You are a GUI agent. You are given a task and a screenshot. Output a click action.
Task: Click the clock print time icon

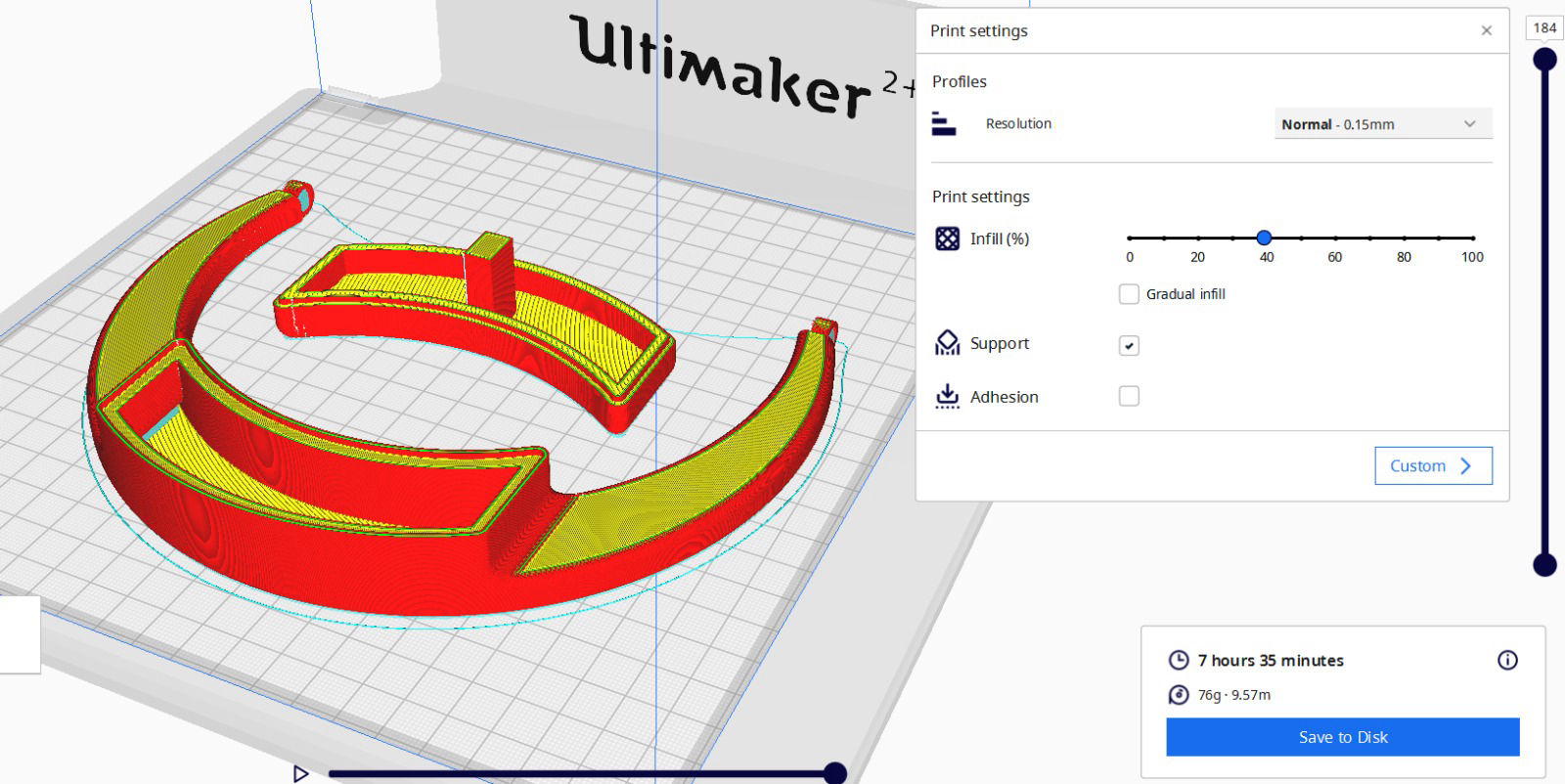tap(1179, 660)
